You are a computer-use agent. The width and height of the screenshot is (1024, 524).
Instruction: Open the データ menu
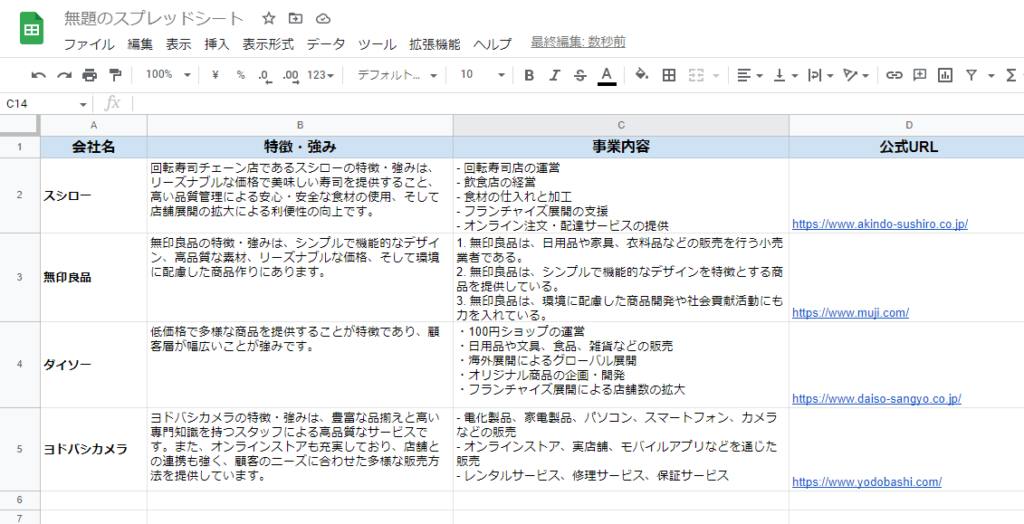pos(326,44)
